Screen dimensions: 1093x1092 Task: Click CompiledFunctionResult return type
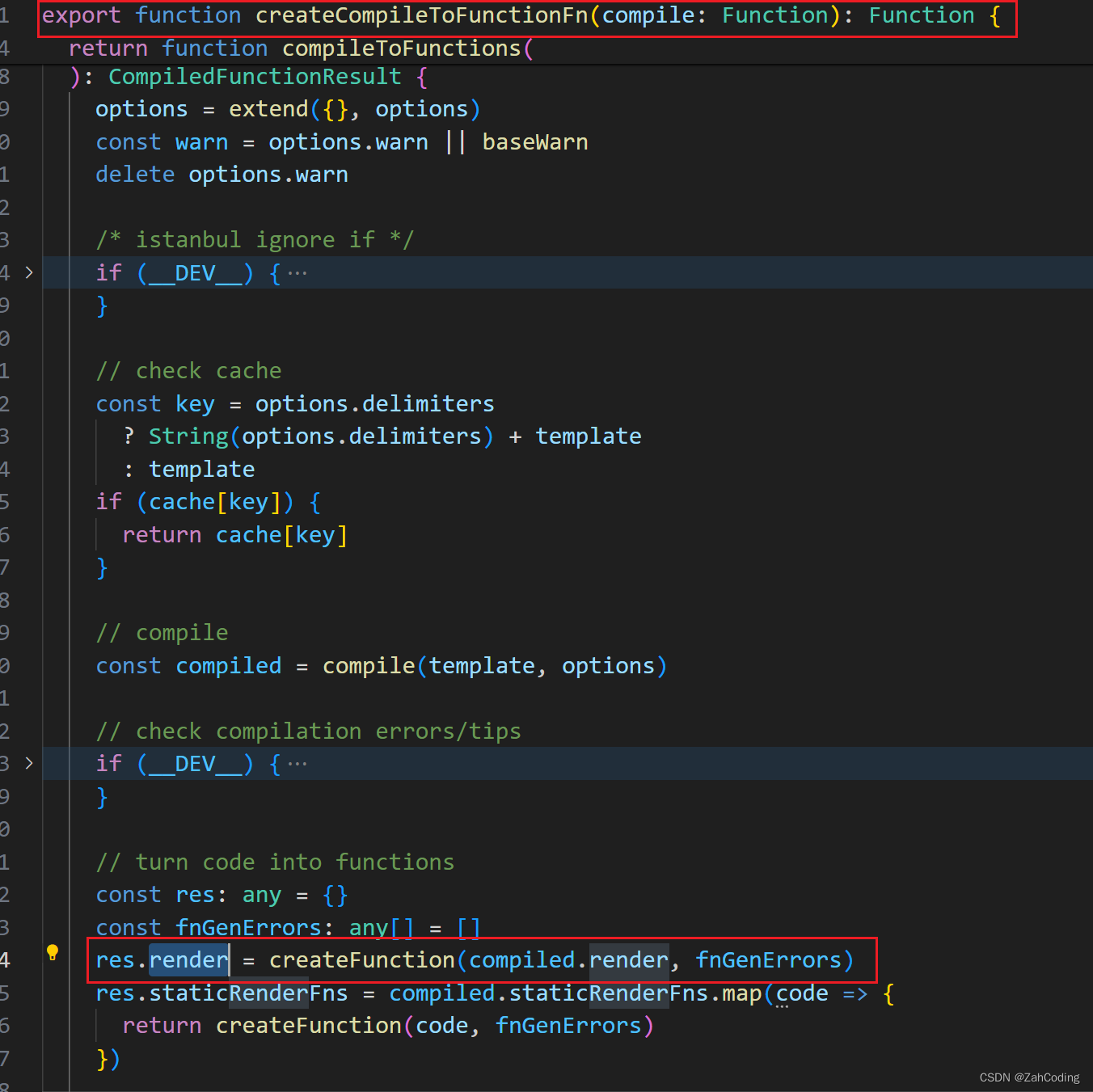tap(255, 77)
